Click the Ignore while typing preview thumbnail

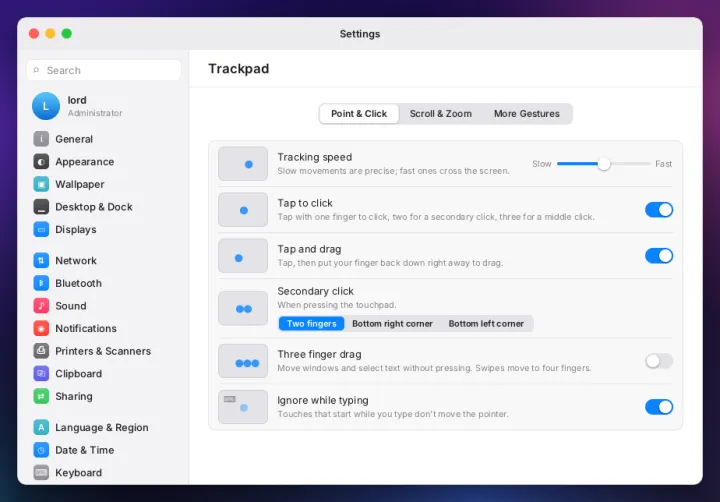pos(243,407)
